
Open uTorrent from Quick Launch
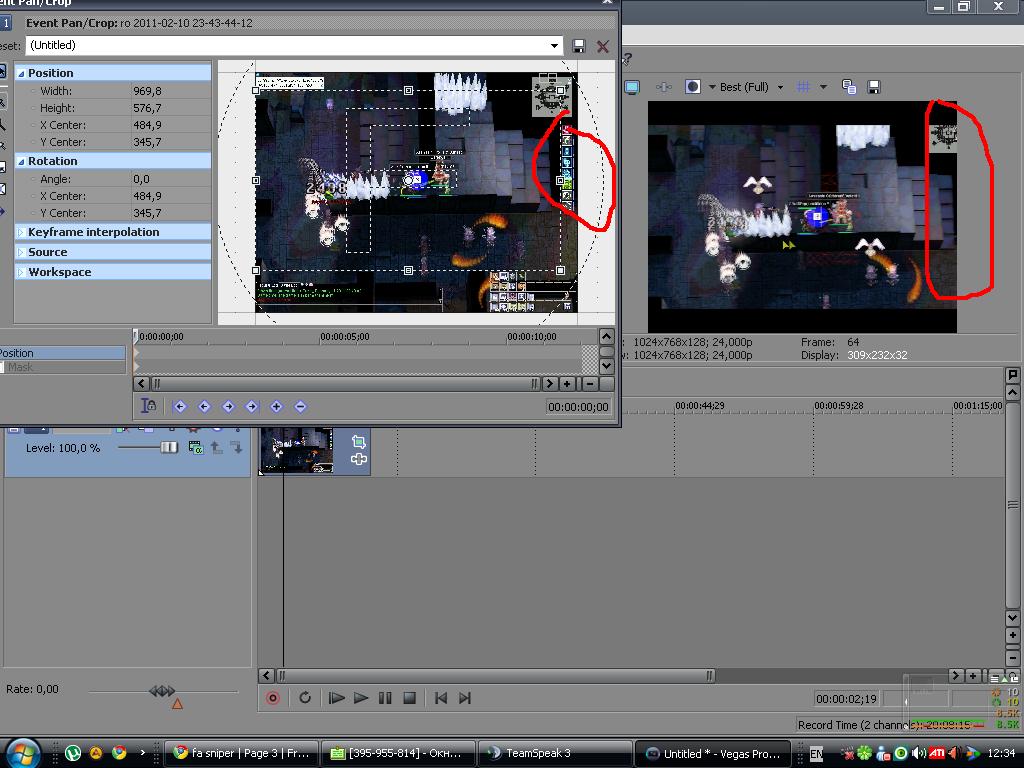72,753
